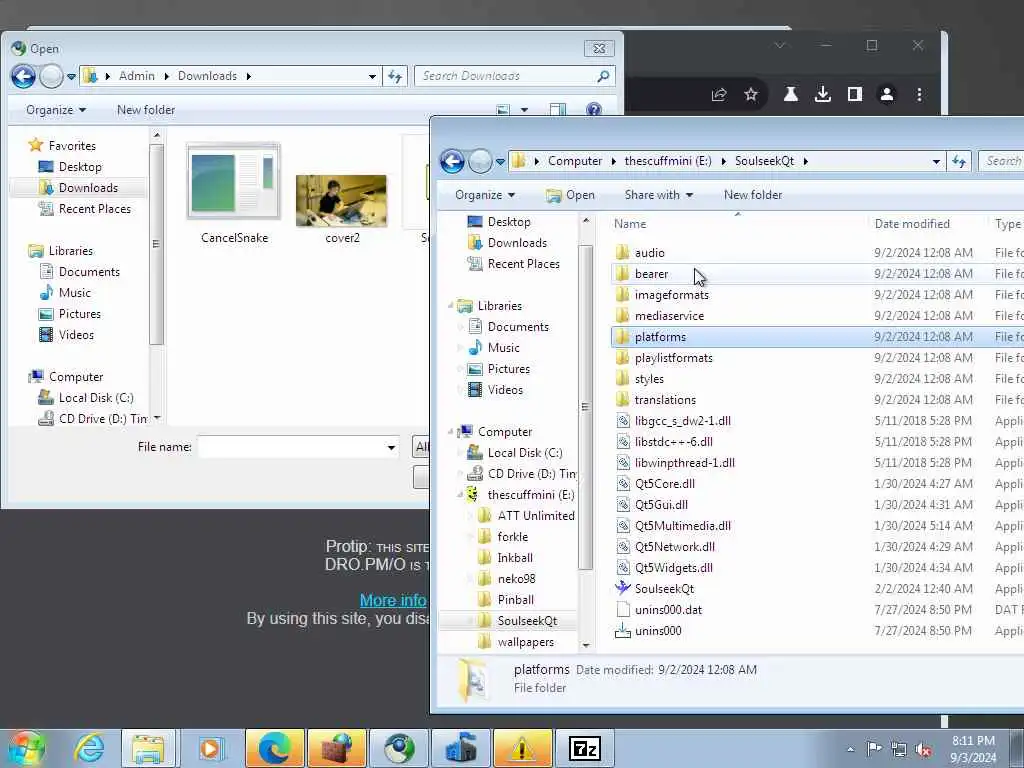Open Internet Explorer from taskbar
The width and height of the screenshot is (1024, 768).
coord(89,748)
